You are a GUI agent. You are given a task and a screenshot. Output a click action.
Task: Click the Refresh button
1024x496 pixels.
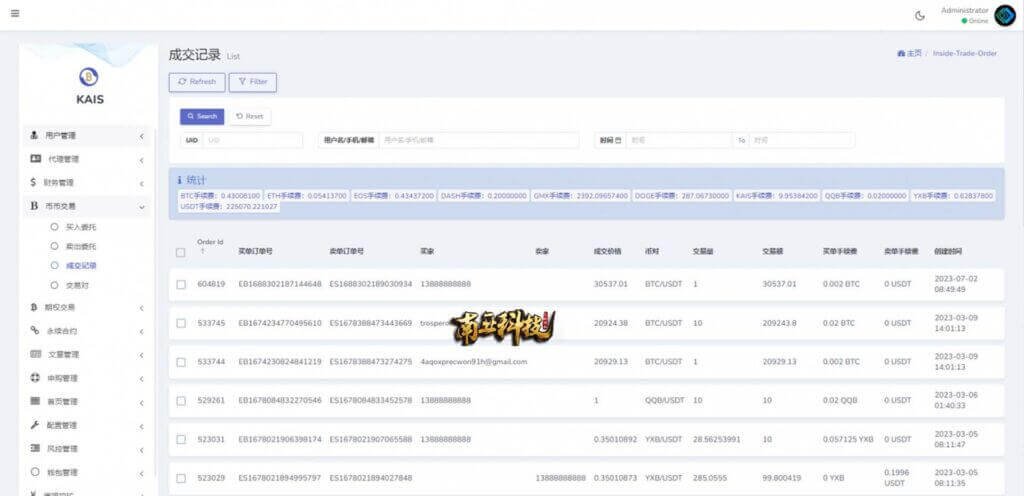click(x=196, y=82)
